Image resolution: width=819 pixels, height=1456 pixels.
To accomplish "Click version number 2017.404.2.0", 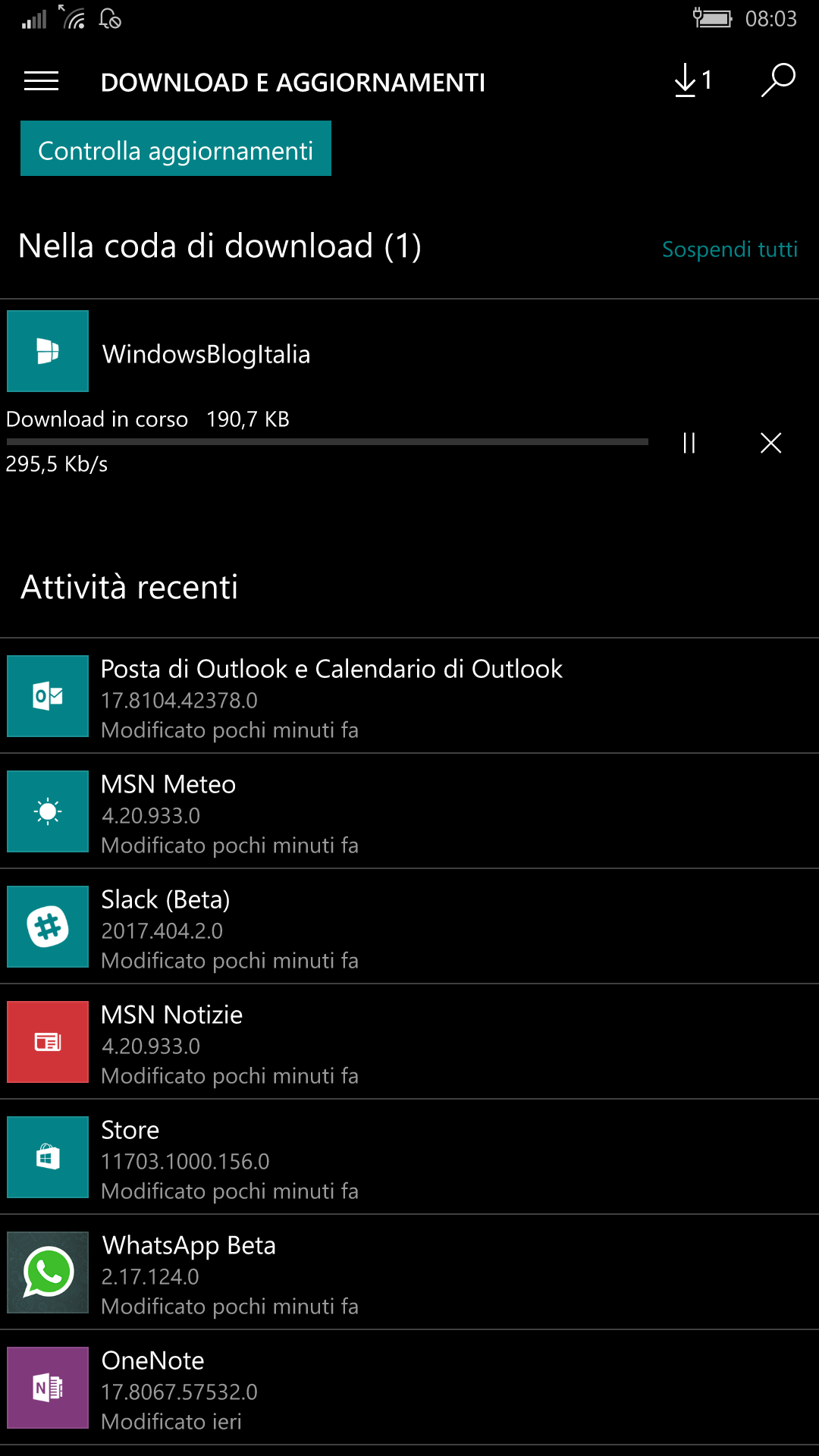I will pos(162,931).
